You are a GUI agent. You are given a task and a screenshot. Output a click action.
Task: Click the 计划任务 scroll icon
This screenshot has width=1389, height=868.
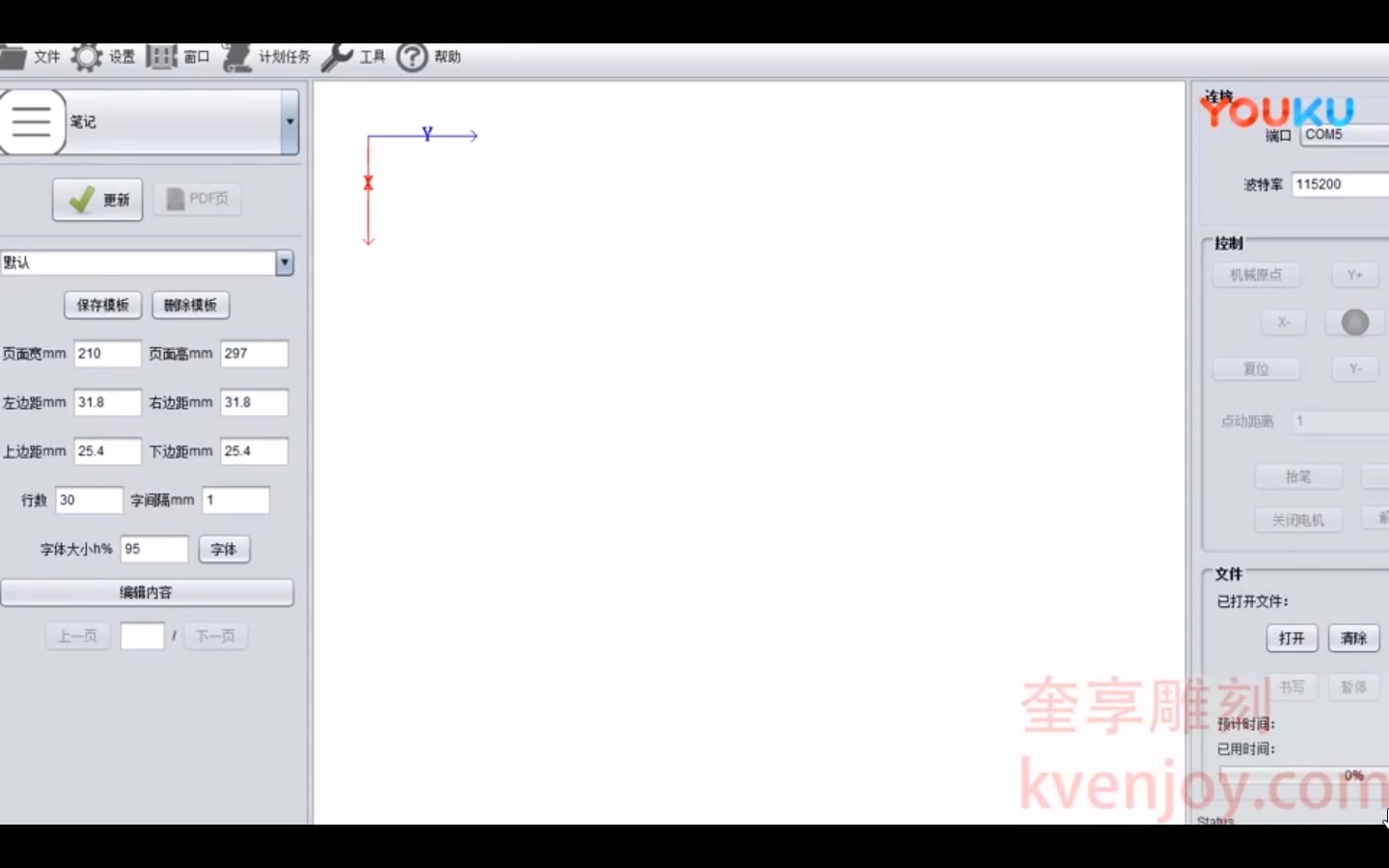[236, 57]
